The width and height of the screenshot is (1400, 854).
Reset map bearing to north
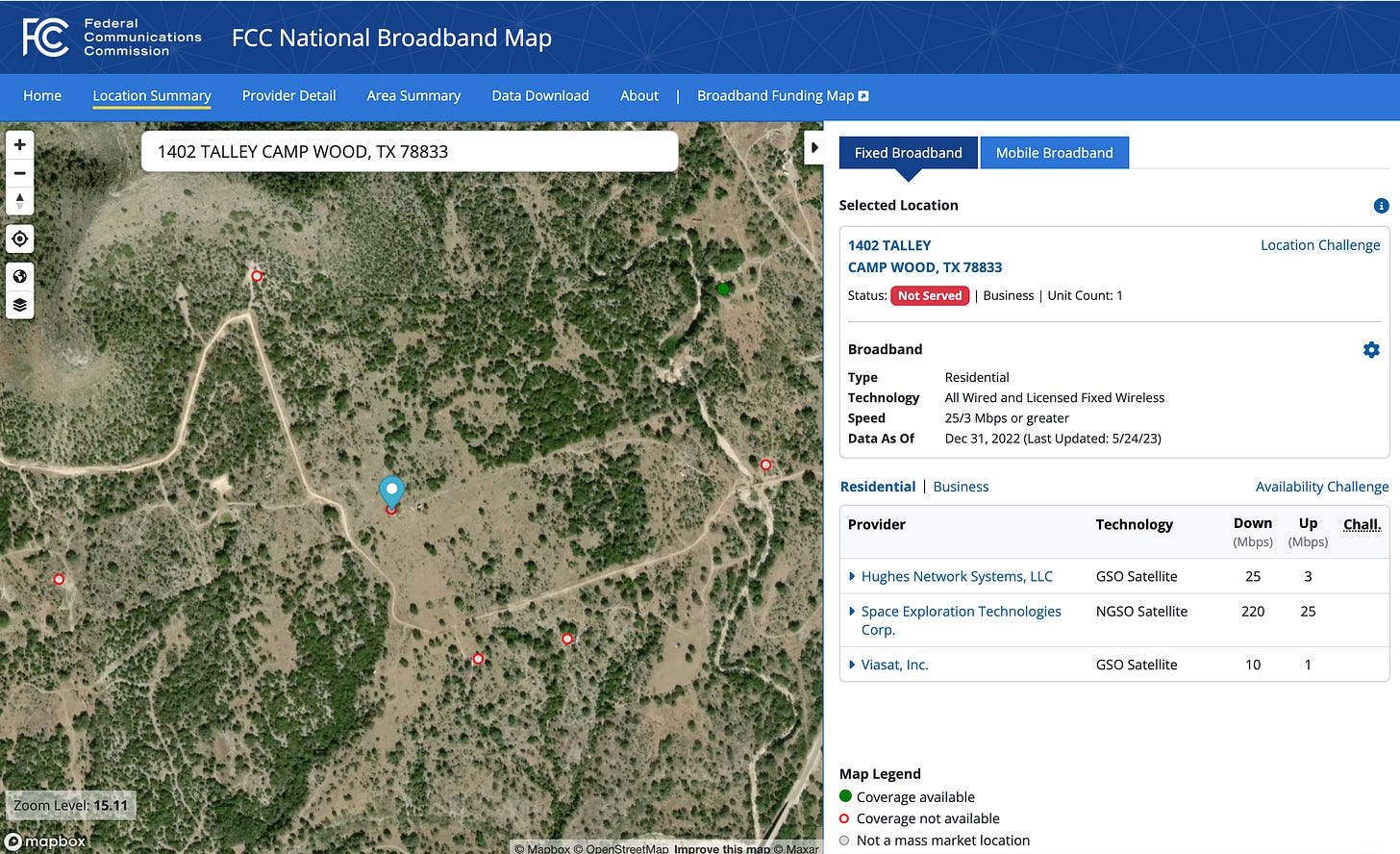click(x=19, y=201)
